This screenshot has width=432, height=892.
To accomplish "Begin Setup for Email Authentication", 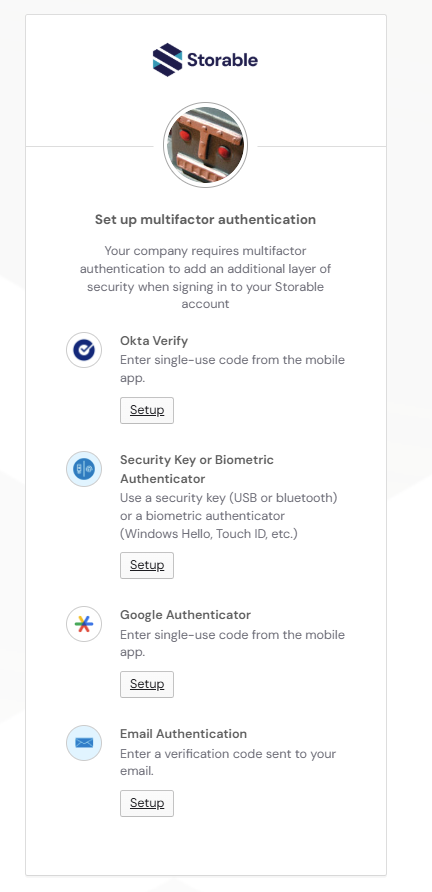I will point(147,803).
